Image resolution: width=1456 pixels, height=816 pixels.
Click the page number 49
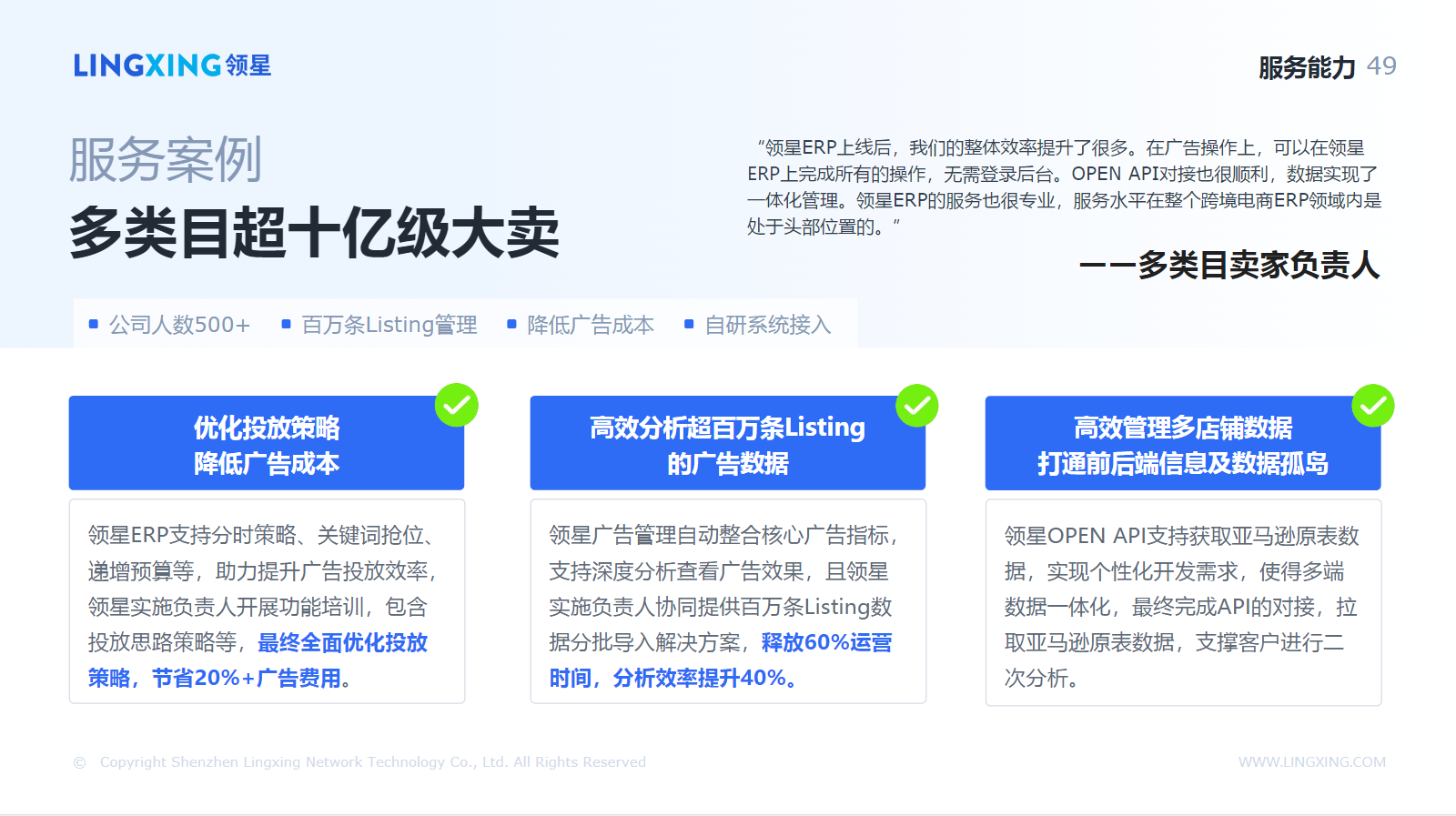pyautogui.click(x=1381, y=66)
